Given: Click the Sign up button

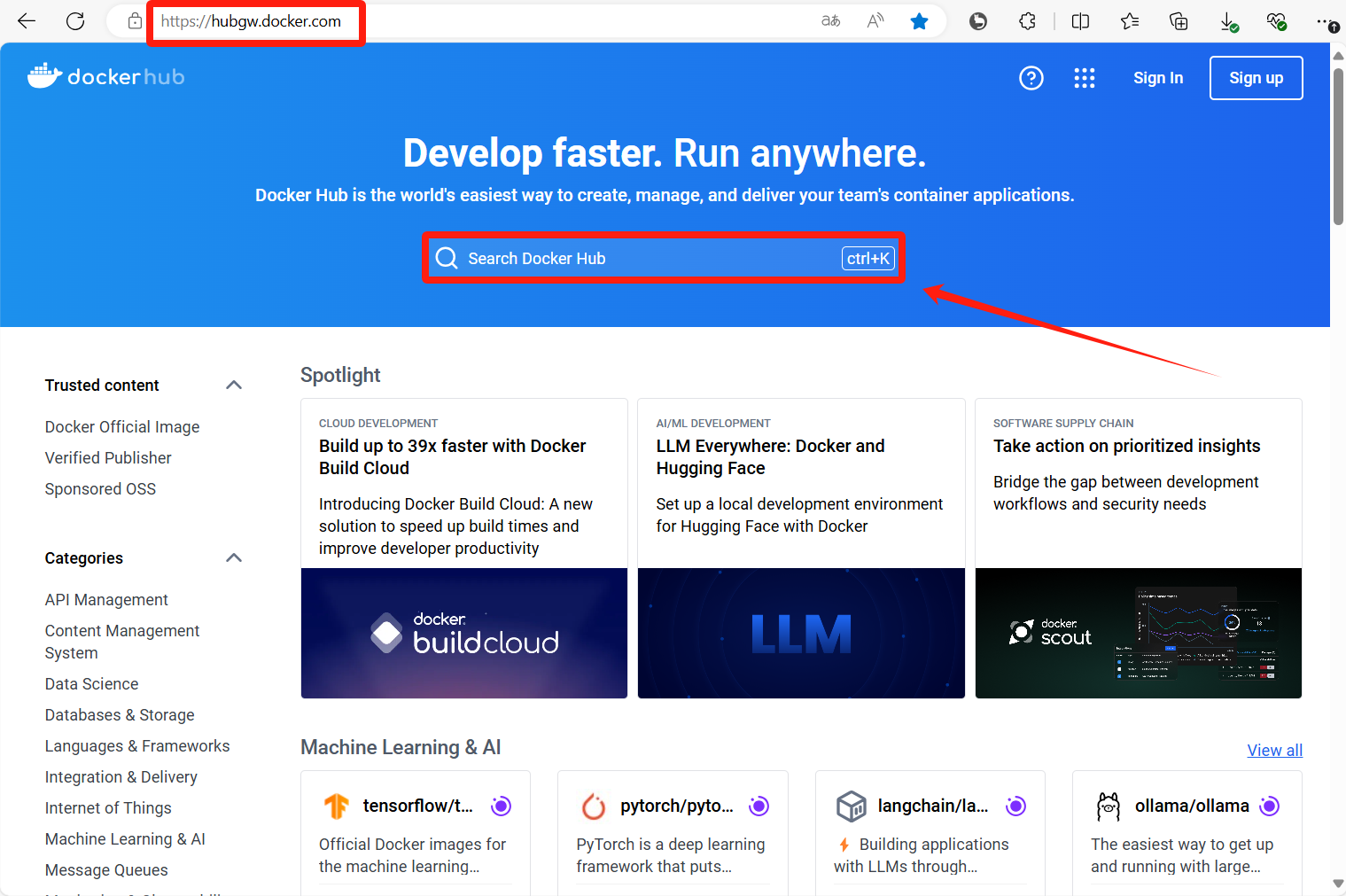Looking at the screenshot, I should (1256, 78).
